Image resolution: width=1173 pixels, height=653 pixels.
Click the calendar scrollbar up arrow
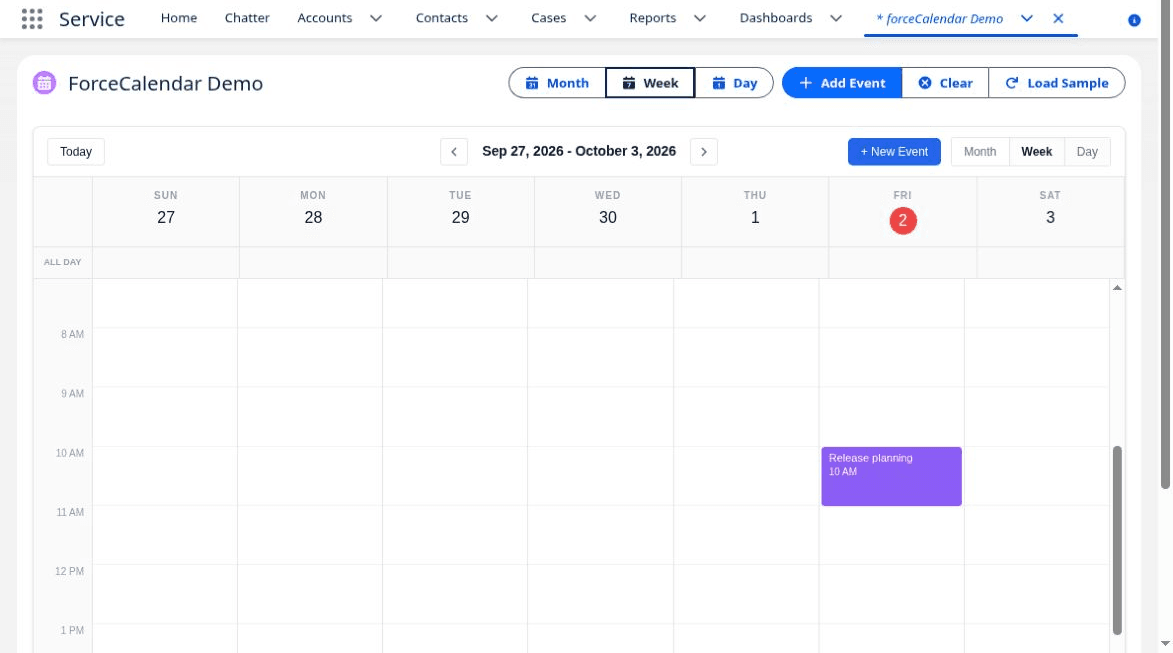(1117, 288)
